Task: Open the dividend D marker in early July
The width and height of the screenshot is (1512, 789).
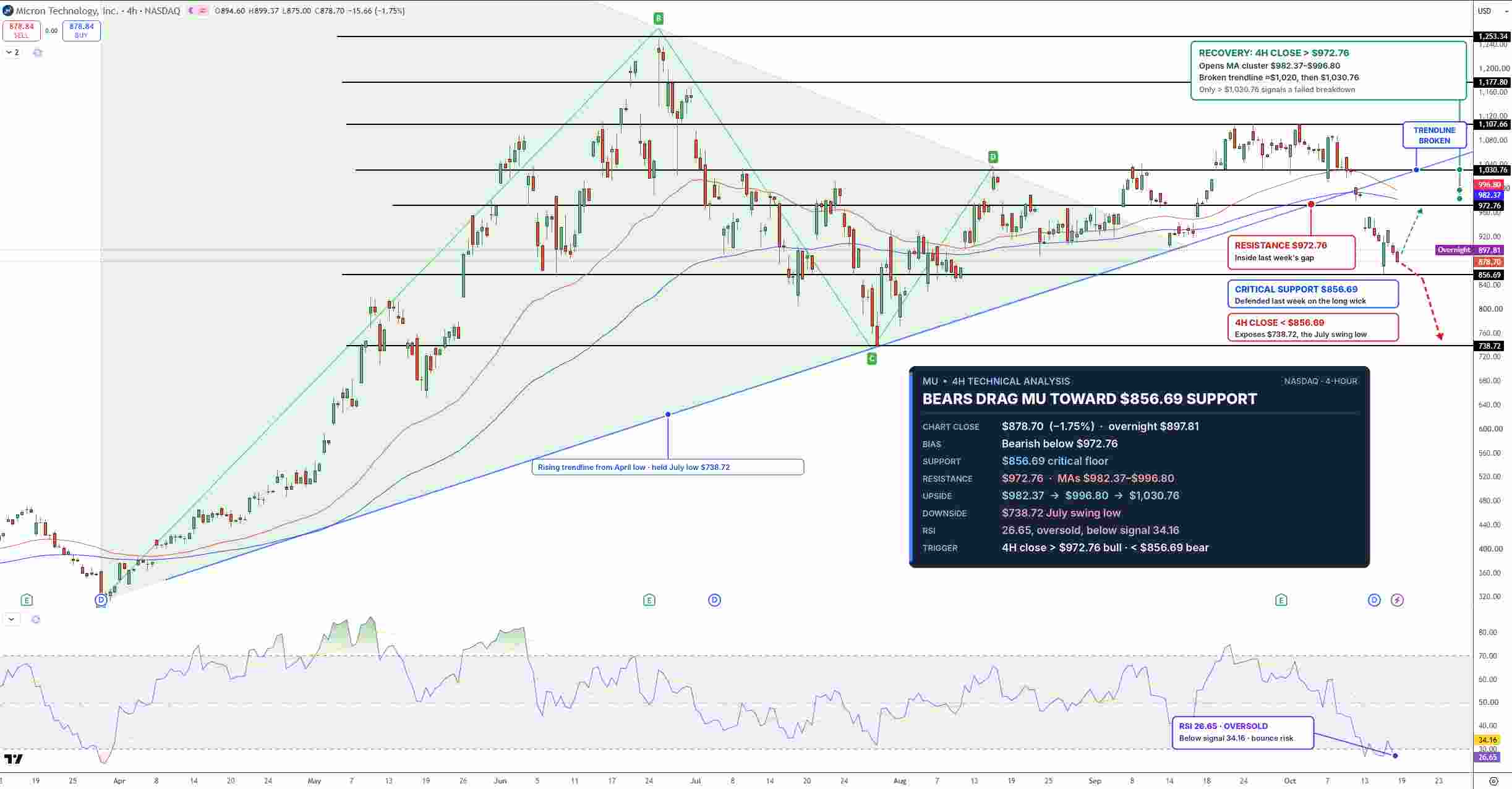Action: tap(714, 600)
